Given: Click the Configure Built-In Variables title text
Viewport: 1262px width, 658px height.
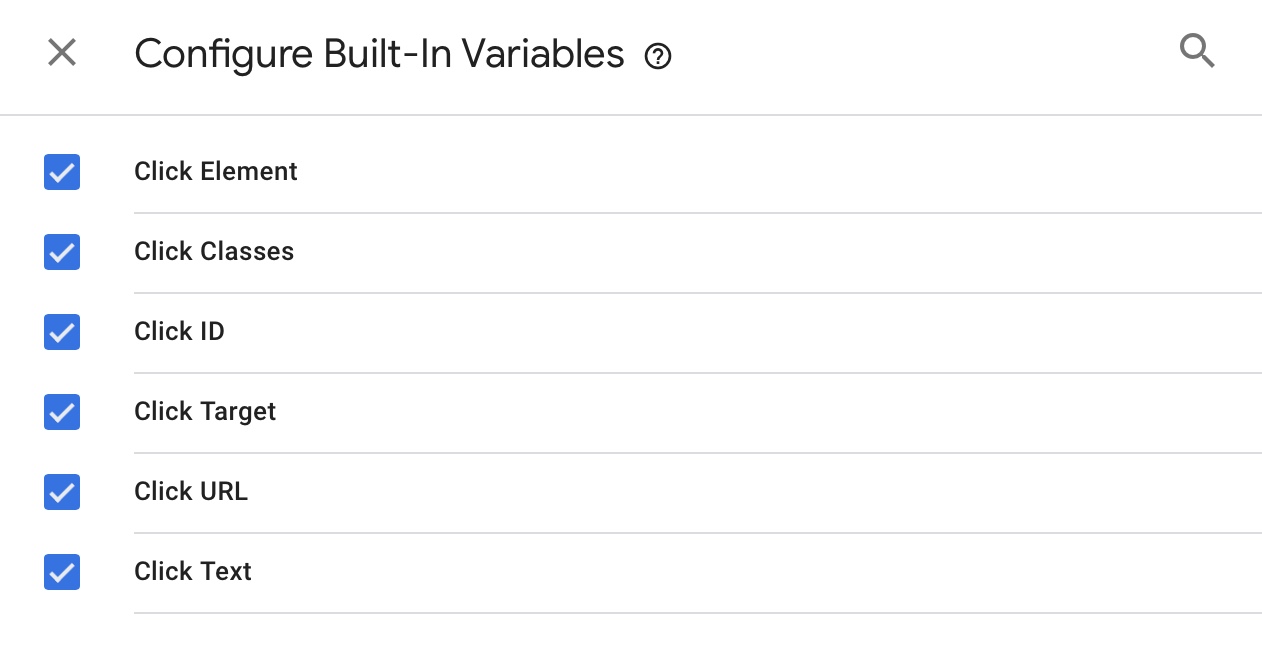Looking at the screenshot, I should click(379, 54).
